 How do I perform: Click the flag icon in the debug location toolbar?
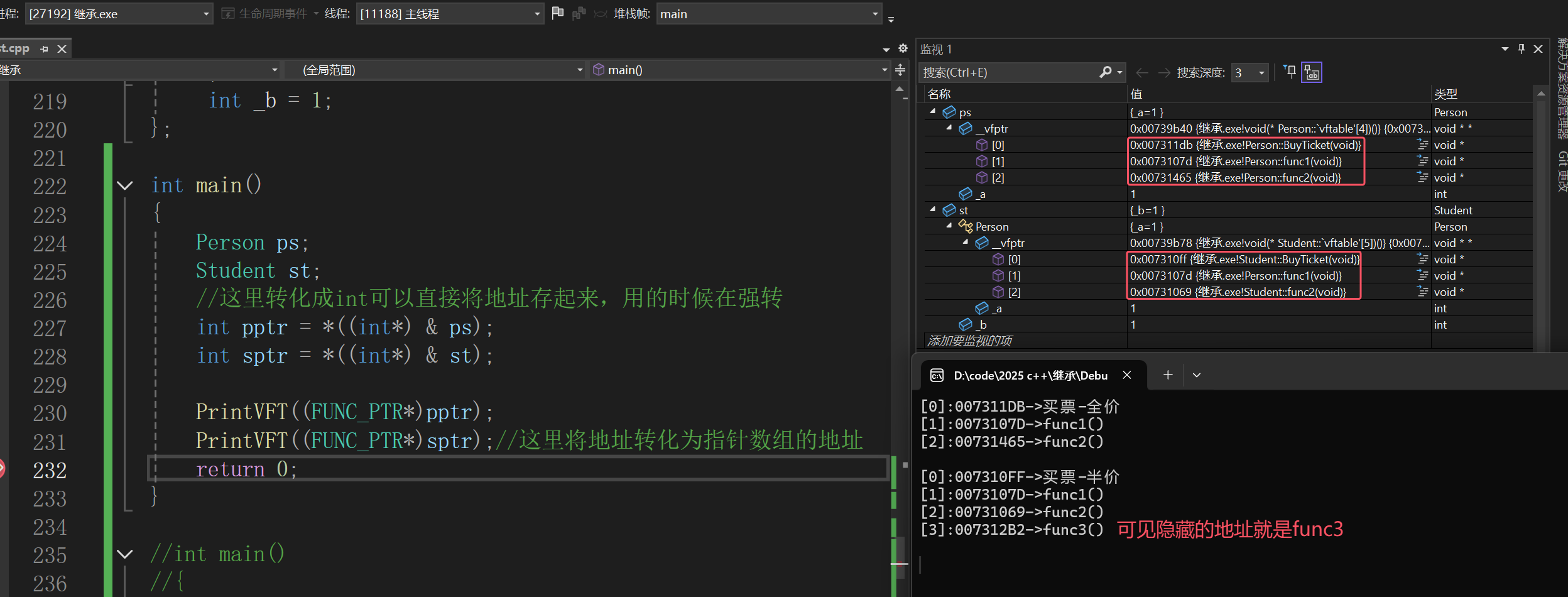coord(557,13)
